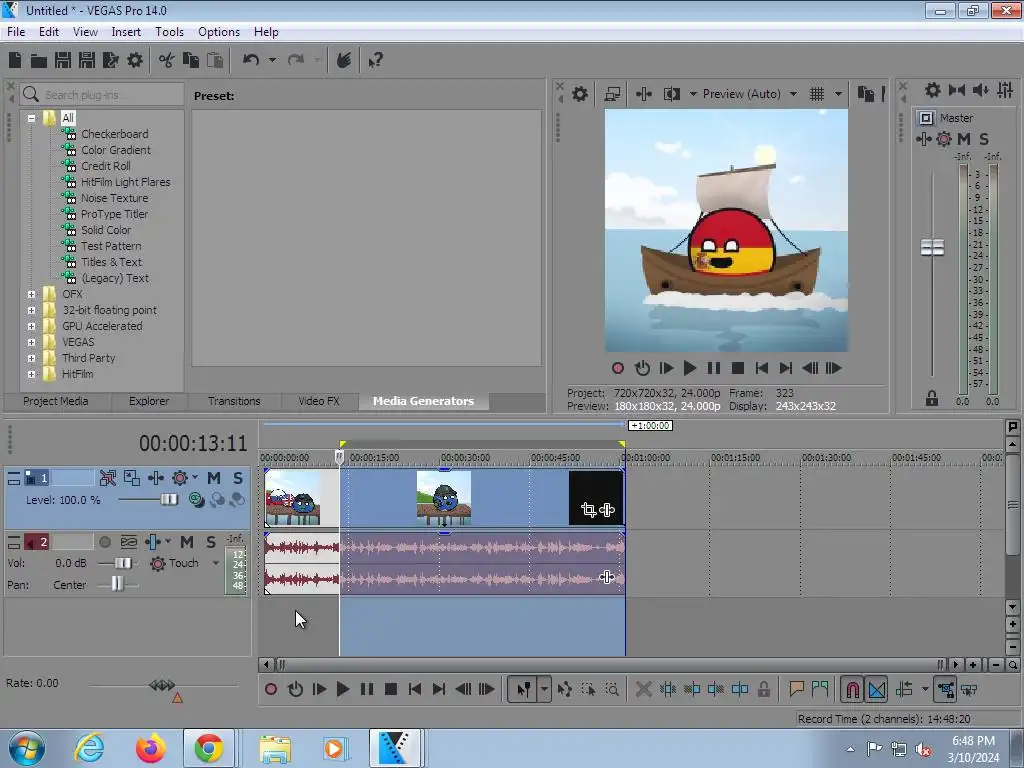1024x768 pixels.
Task: Mute video track 1
Action: (213, 478)
